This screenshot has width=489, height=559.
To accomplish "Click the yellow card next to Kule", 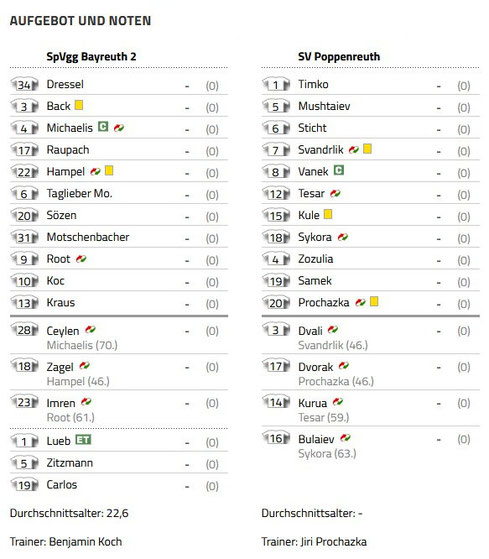I will tap(328, 214).
